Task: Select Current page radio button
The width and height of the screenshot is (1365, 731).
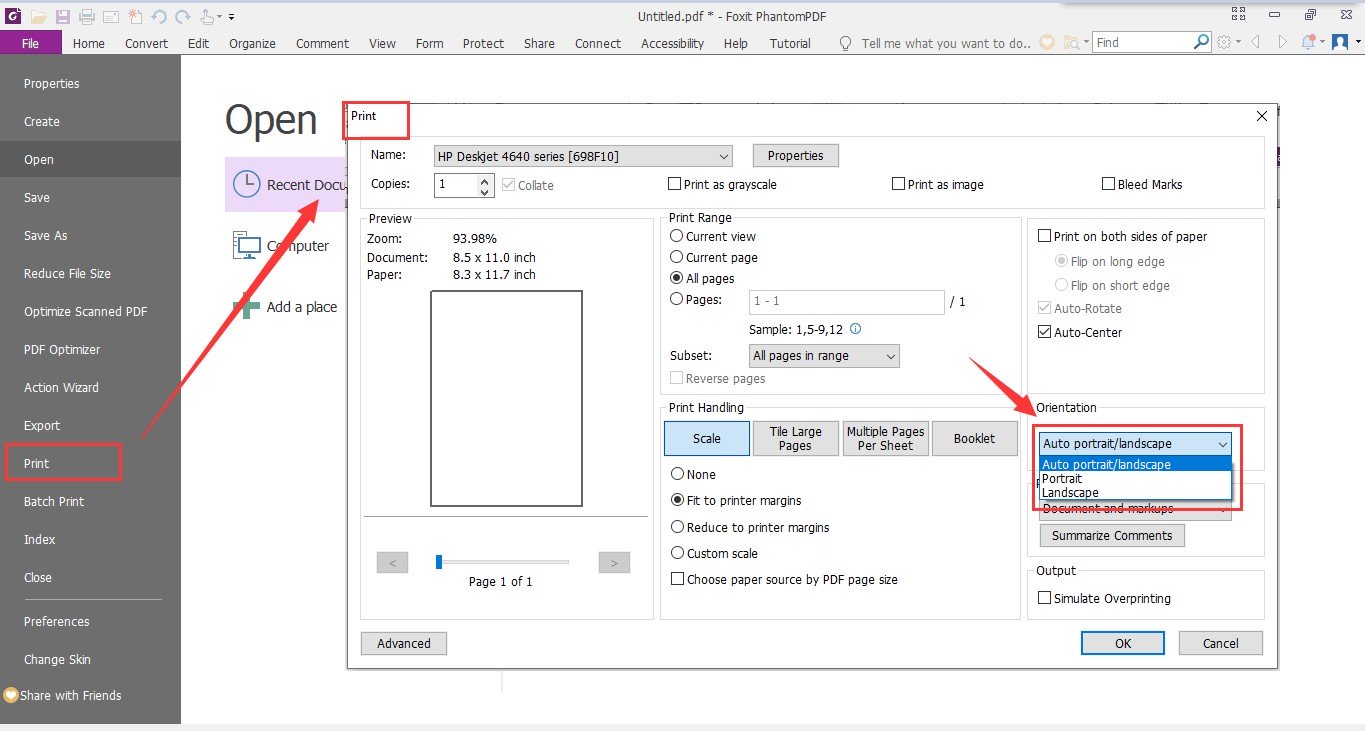Action: [x=677, y=257]
